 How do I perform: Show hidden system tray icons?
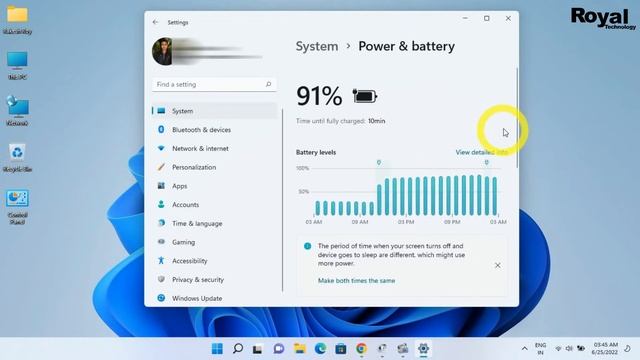[x=524, y=349]
